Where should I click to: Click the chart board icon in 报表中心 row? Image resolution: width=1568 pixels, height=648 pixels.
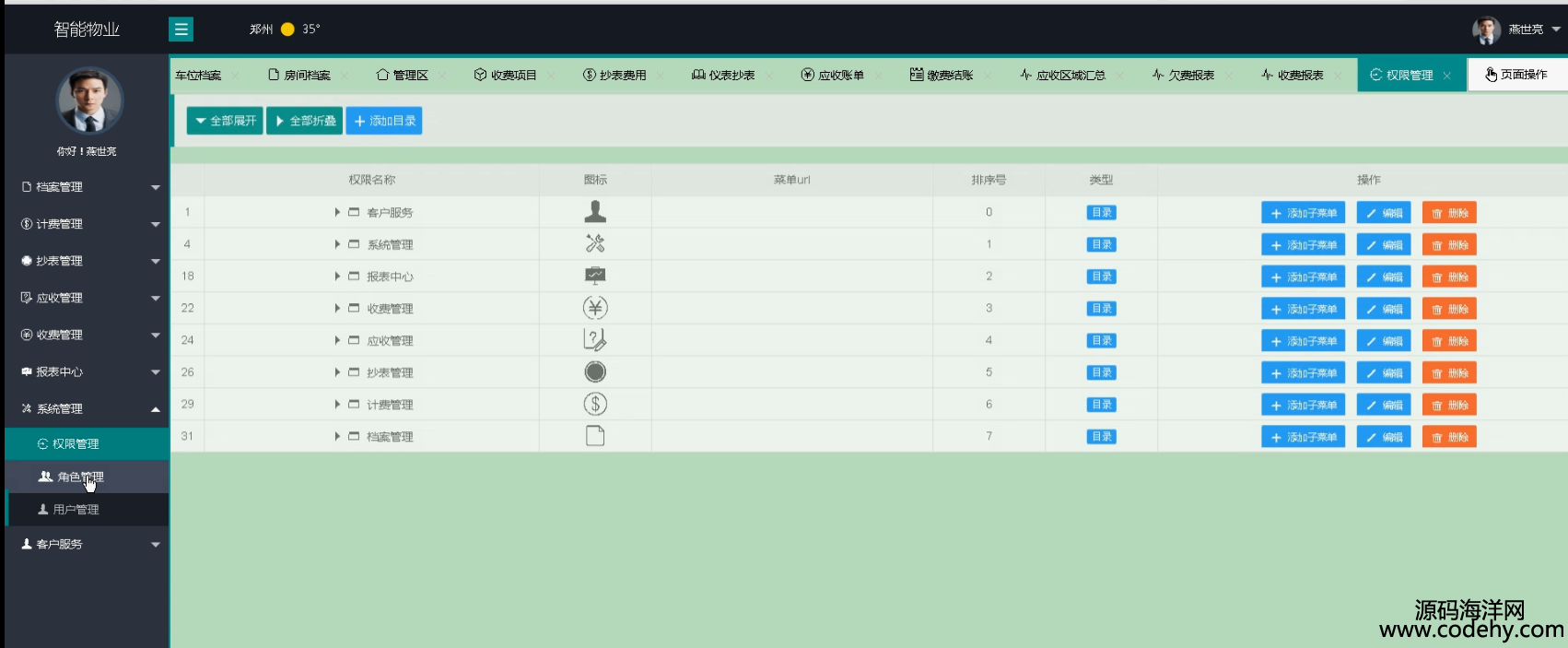pos(595,276)
